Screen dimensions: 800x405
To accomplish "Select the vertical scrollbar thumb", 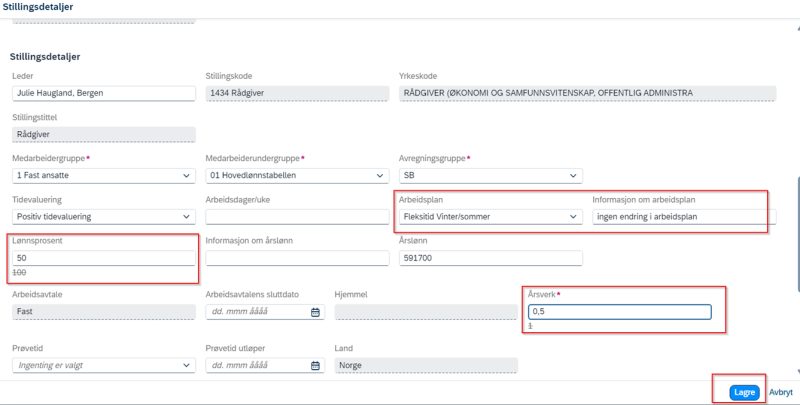I will tap(797, 235).
